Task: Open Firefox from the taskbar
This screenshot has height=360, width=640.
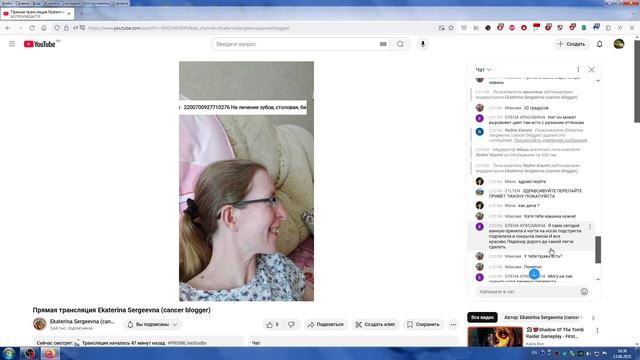Action: tap(50, 353)
